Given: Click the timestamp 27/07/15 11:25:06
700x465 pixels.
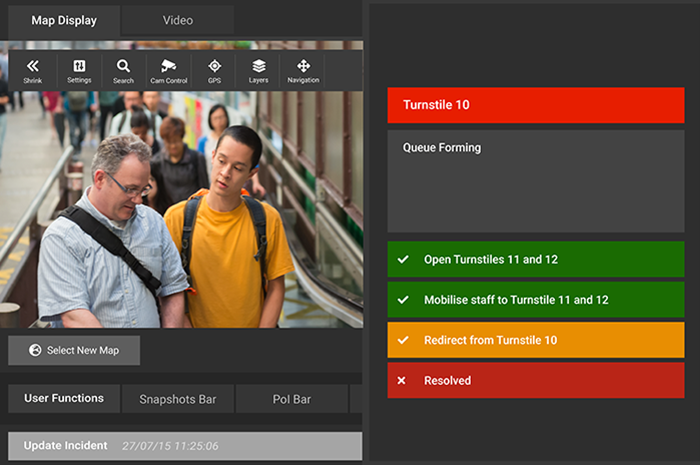Looking at the screenshot, I should click(170, 446).
